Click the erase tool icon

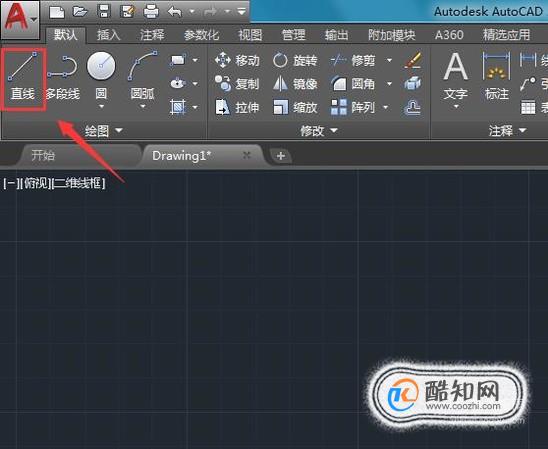click(x=413, y=60)
